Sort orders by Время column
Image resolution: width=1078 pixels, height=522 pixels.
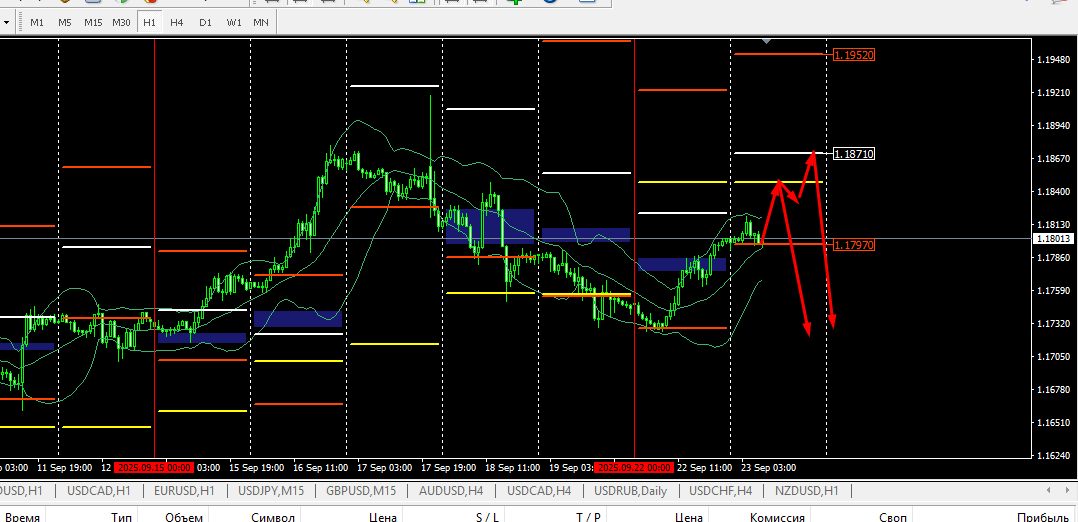point(23,518)
